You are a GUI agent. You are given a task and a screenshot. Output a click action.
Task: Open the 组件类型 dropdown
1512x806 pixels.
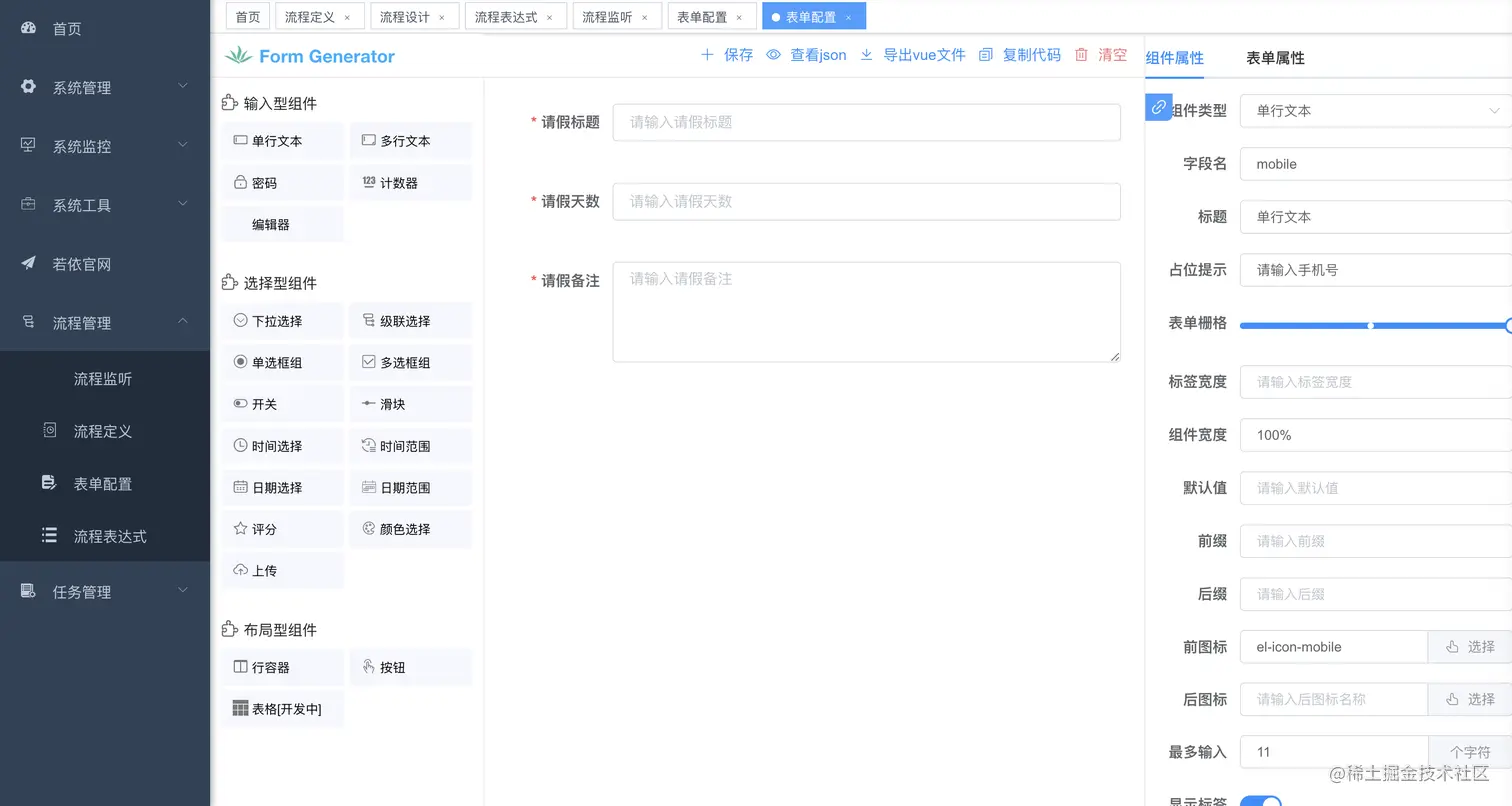click(x=1376, y=111)
